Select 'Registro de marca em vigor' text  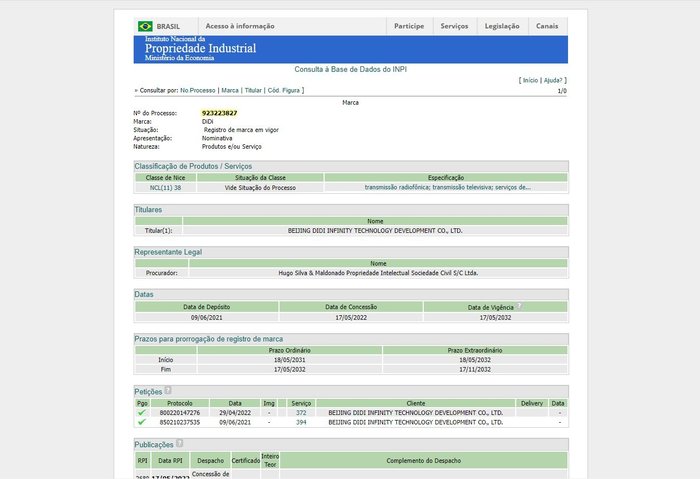tap(241, 130)
